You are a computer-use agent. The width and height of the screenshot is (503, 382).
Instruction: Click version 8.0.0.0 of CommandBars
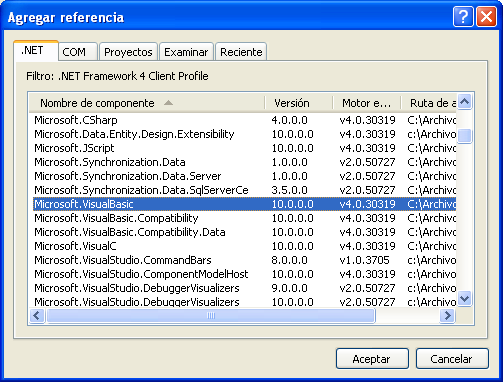point(289,260)
